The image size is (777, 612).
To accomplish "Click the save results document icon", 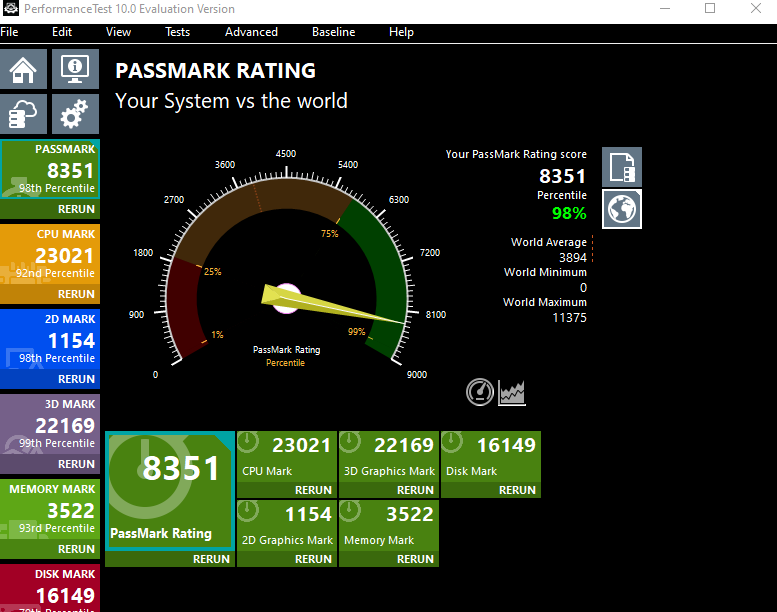I will click(x=622, y=167).
